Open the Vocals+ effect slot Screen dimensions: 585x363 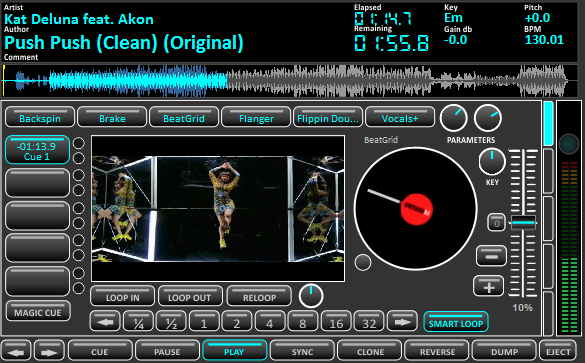pyautogui.click(x=400, y=117)
